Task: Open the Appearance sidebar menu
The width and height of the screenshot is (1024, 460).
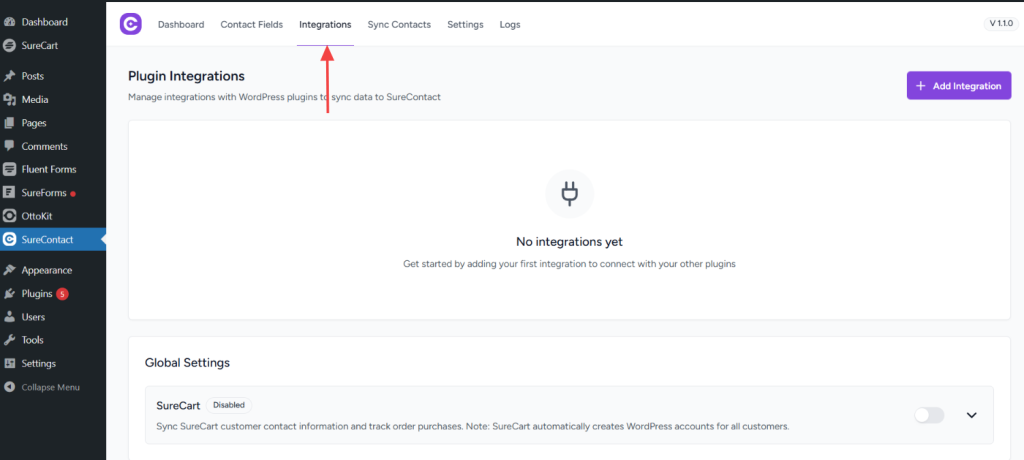Action: pyautogui.click(x=46, y=270)
